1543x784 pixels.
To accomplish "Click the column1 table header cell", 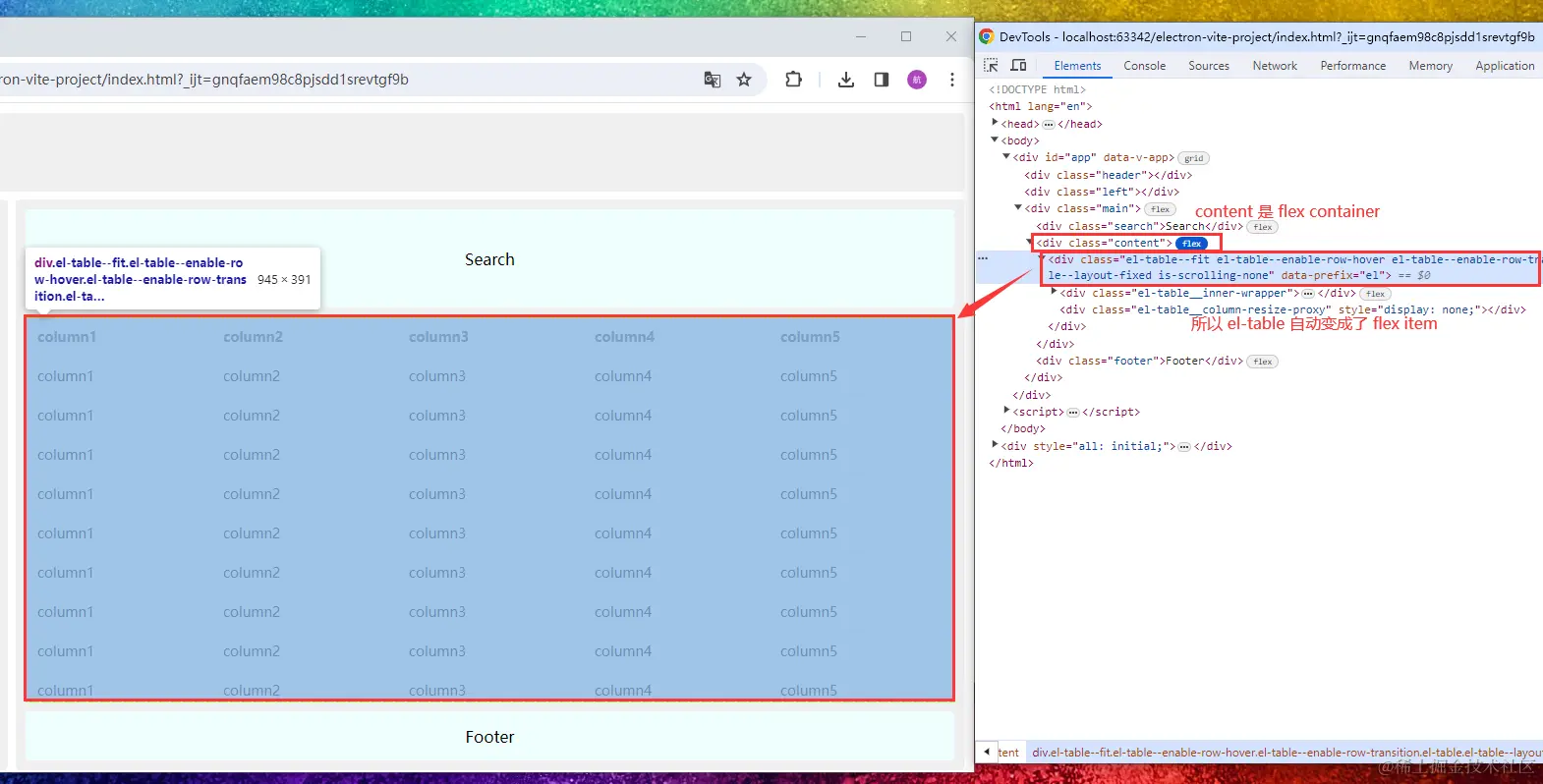I will 67,337.
